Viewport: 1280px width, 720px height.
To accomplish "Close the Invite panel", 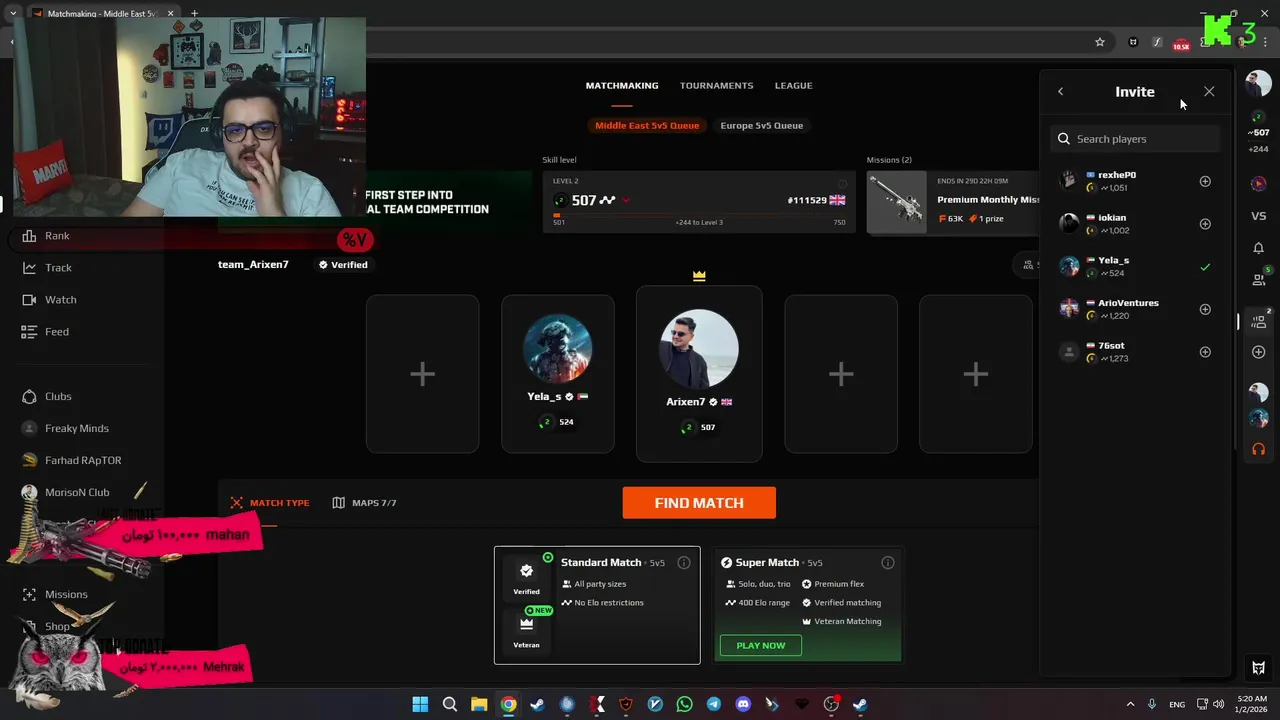I will point(1209,91).
